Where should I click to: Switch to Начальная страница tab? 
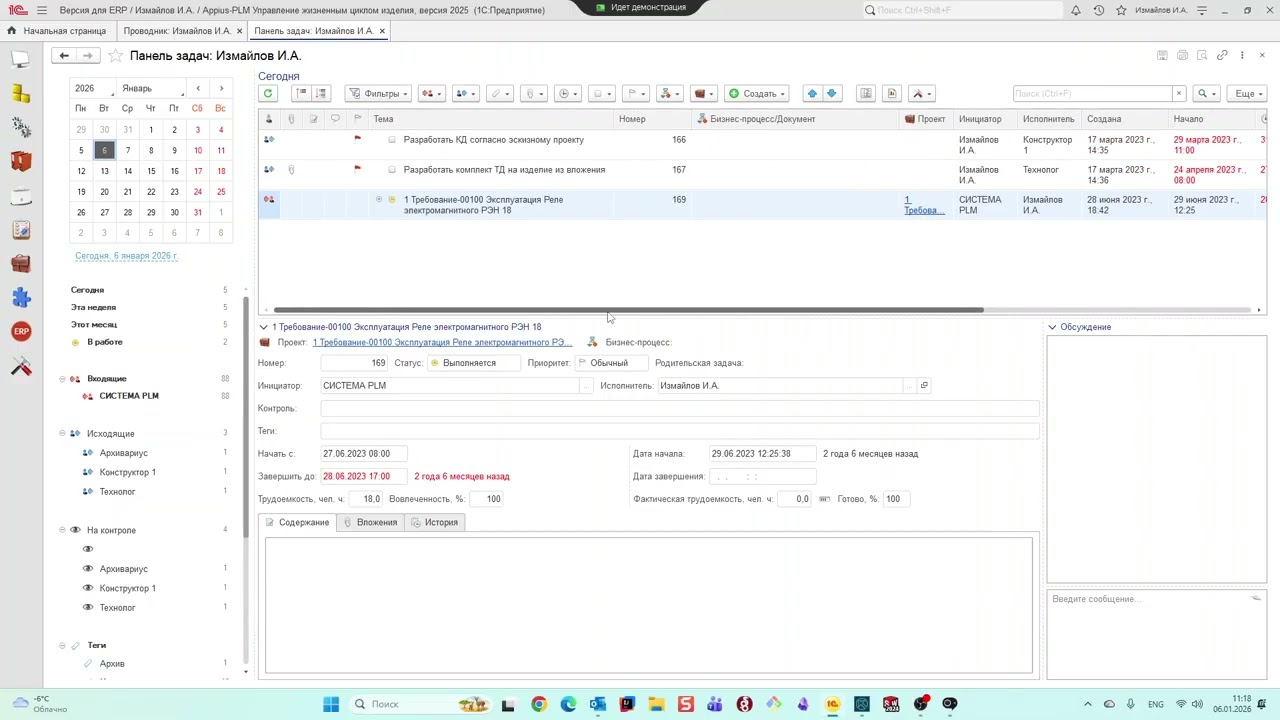coord(56,31)
